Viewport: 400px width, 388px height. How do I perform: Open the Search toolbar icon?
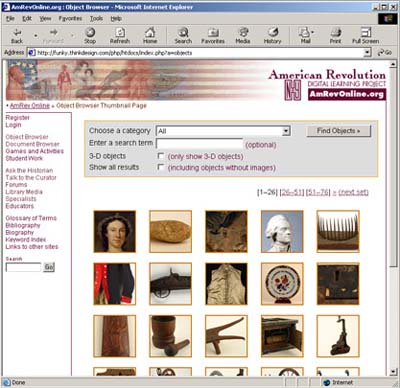pos(183,36)
